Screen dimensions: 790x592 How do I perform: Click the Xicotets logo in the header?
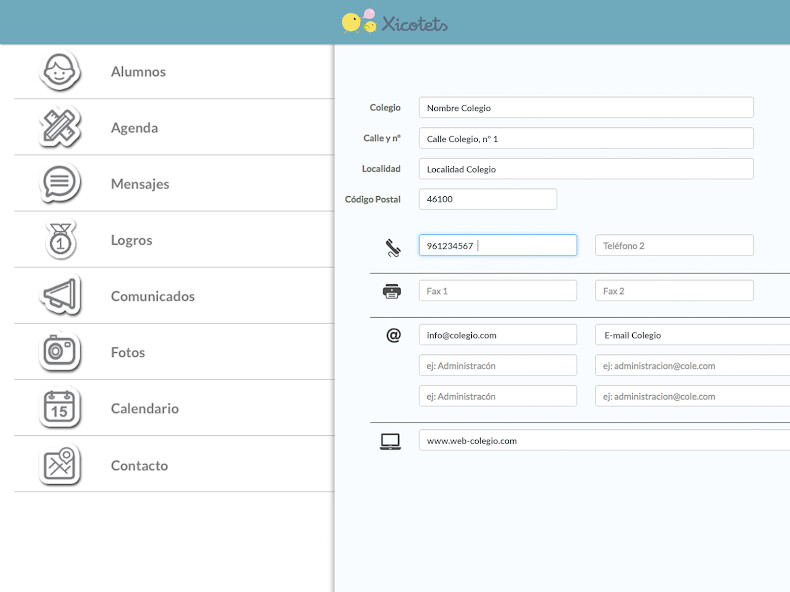pos(394,22)
